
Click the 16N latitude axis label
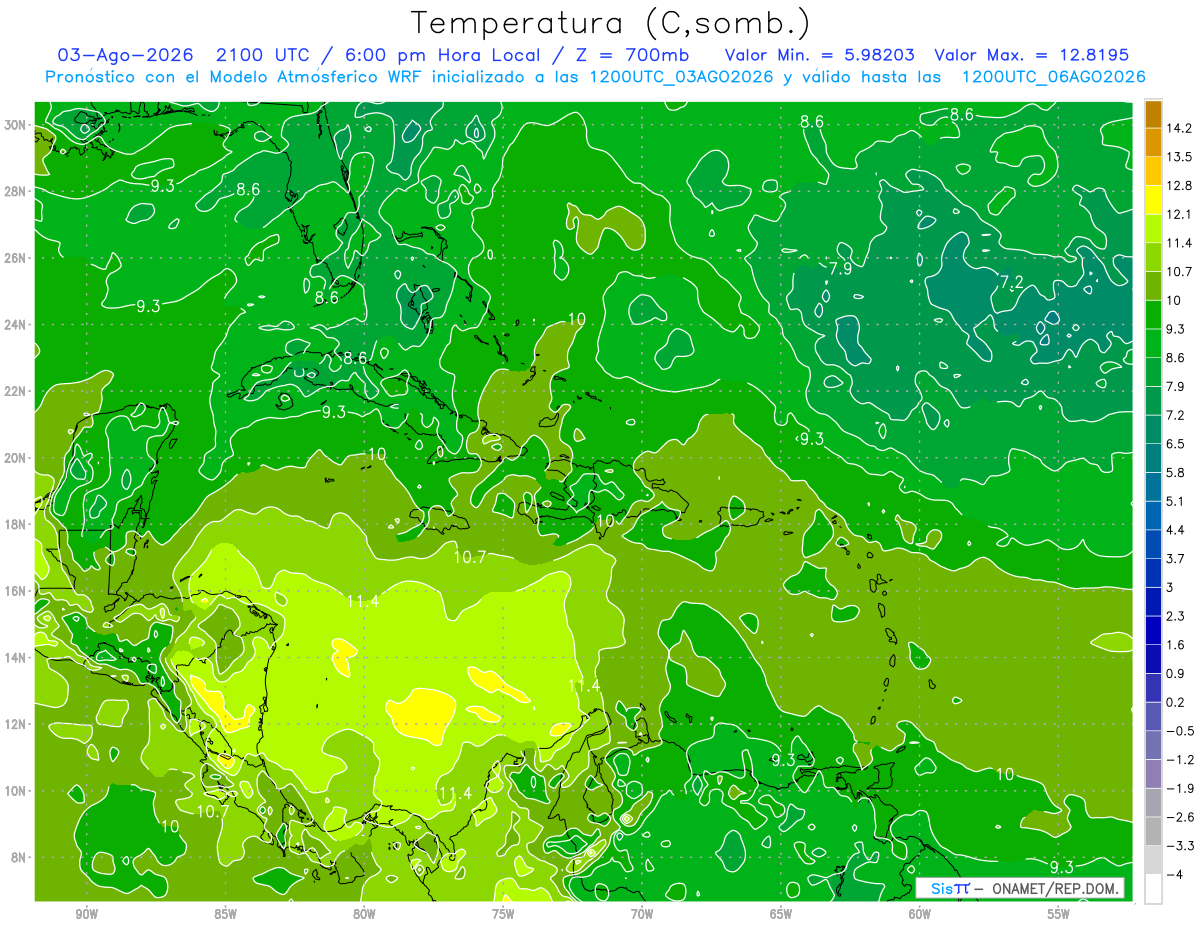[17, 591]
